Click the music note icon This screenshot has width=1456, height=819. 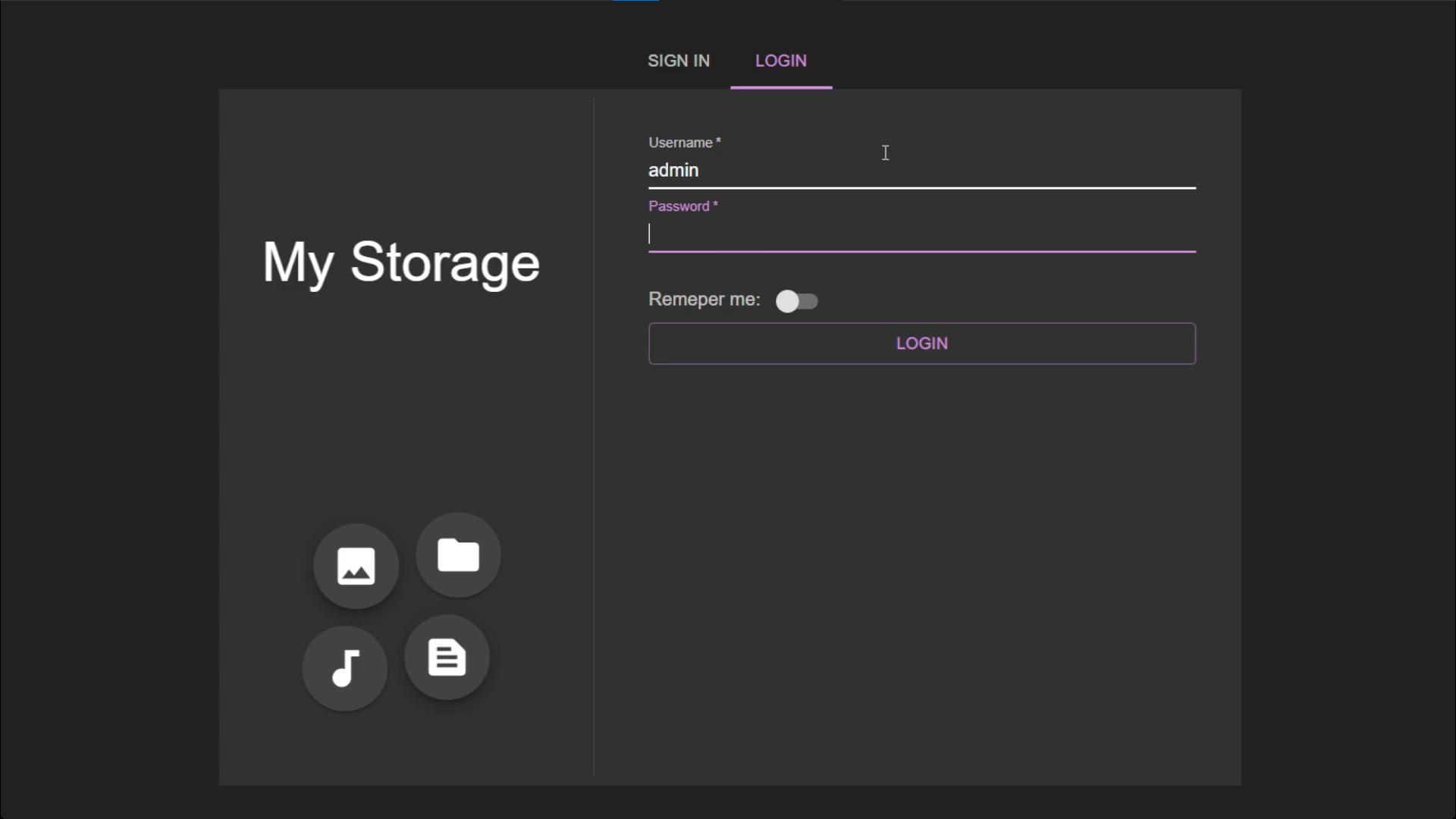coord(345,668)
